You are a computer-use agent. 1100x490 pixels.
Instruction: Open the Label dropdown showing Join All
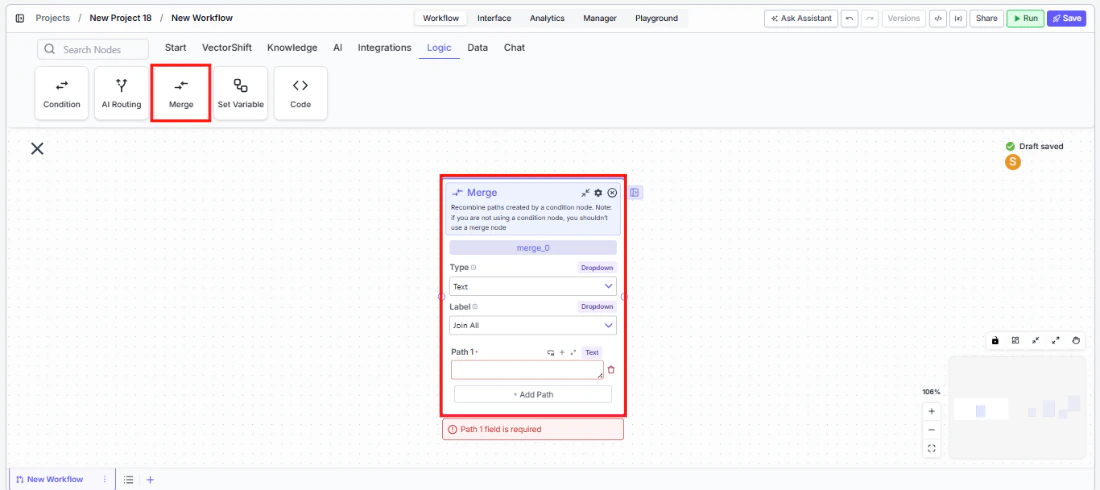point(533,325)
